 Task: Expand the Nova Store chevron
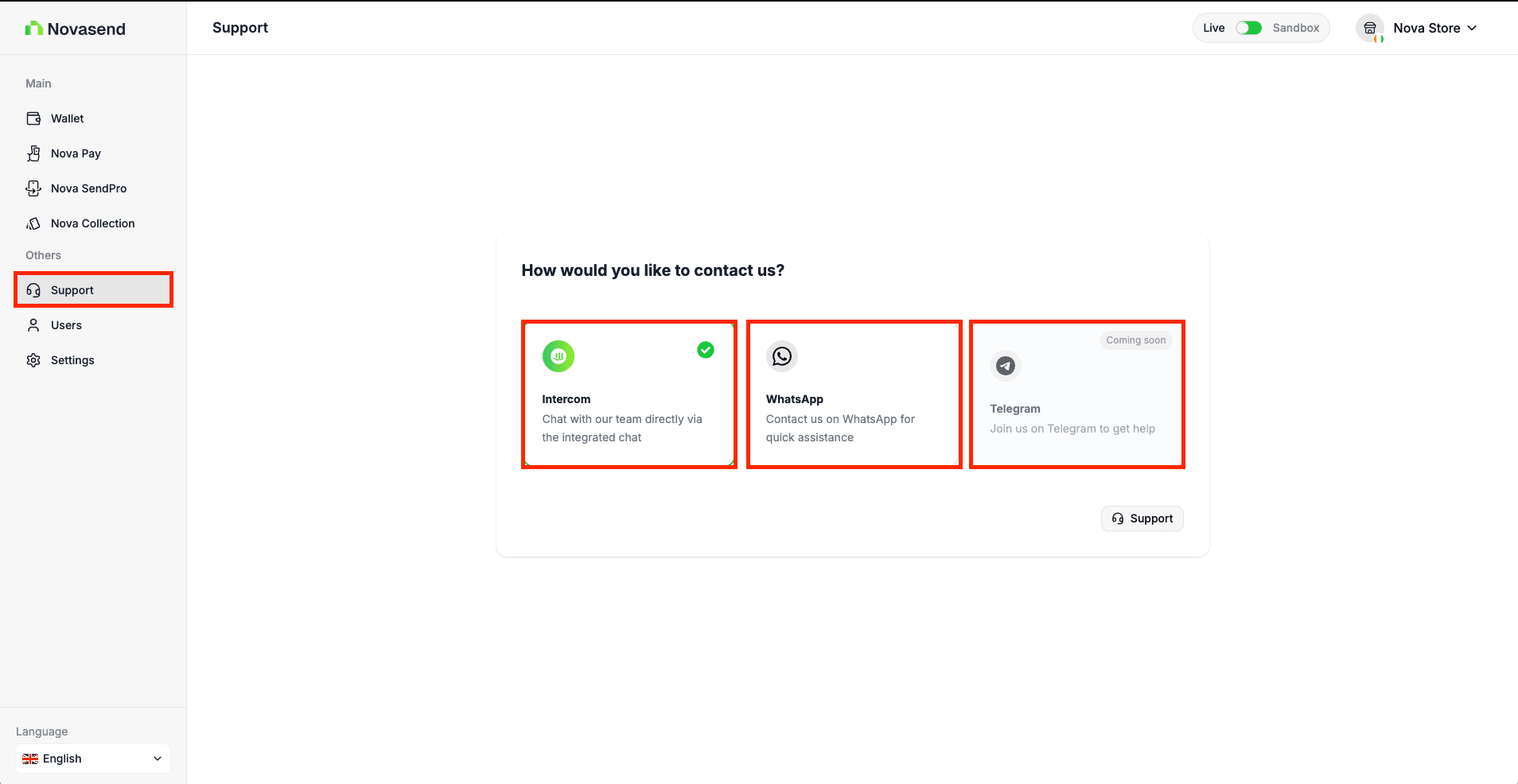(1472, 28)
